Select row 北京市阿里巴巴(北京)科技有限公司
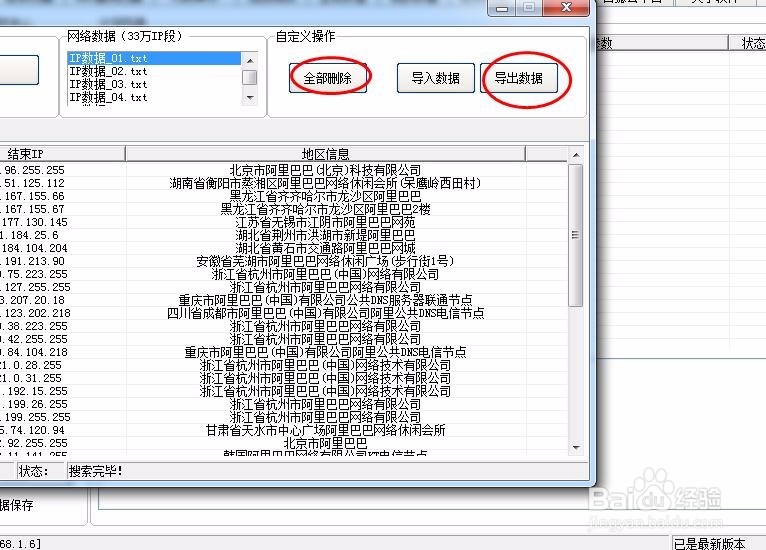The width and height of the screenshot is (766, 550). (x=283, y=170)
